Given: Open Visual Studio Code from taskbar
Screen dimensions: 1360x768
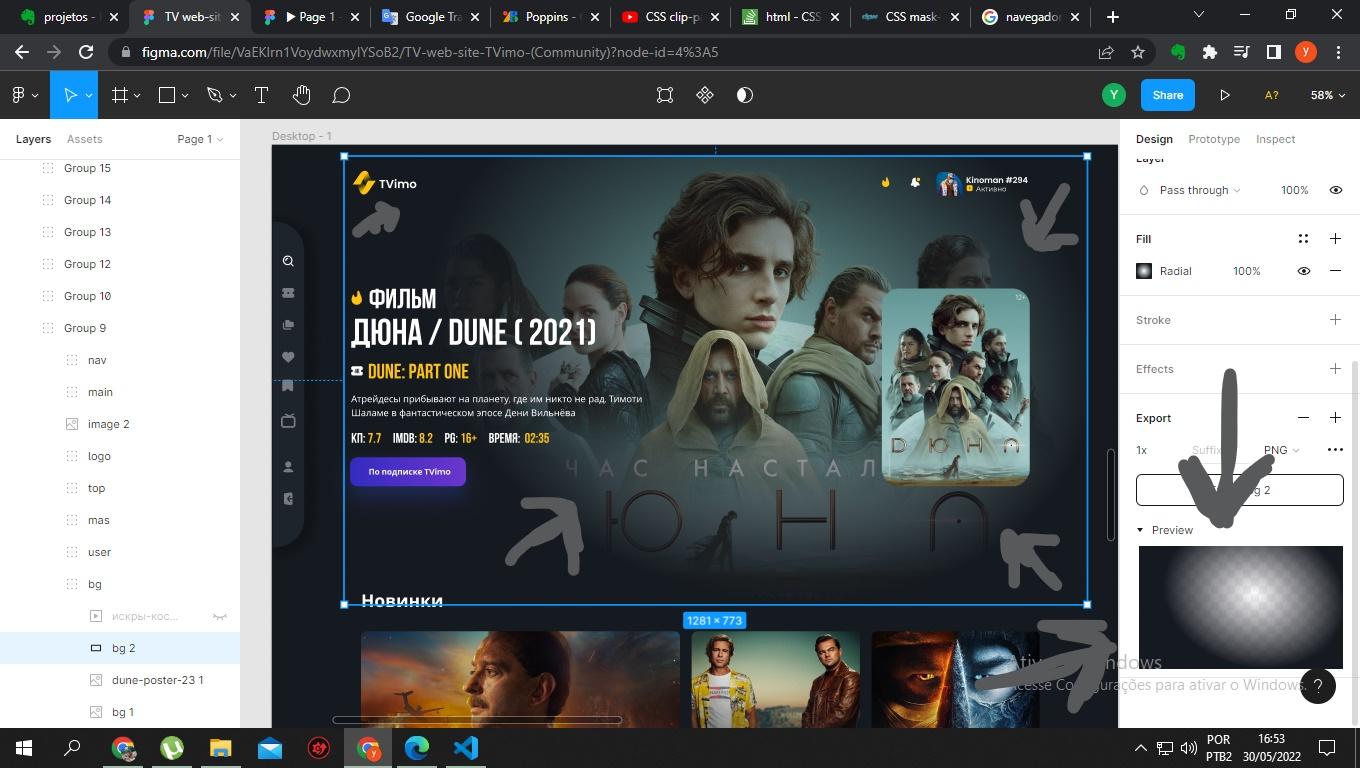Looking at the screenshot, I should click(x=466, y=748).
